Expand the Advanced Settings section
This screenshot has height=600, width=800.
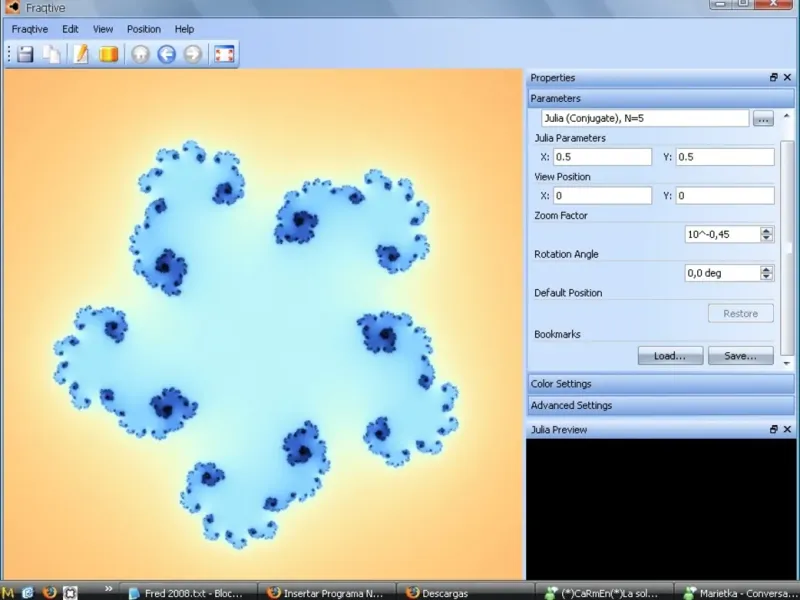[x=660, y=405]
